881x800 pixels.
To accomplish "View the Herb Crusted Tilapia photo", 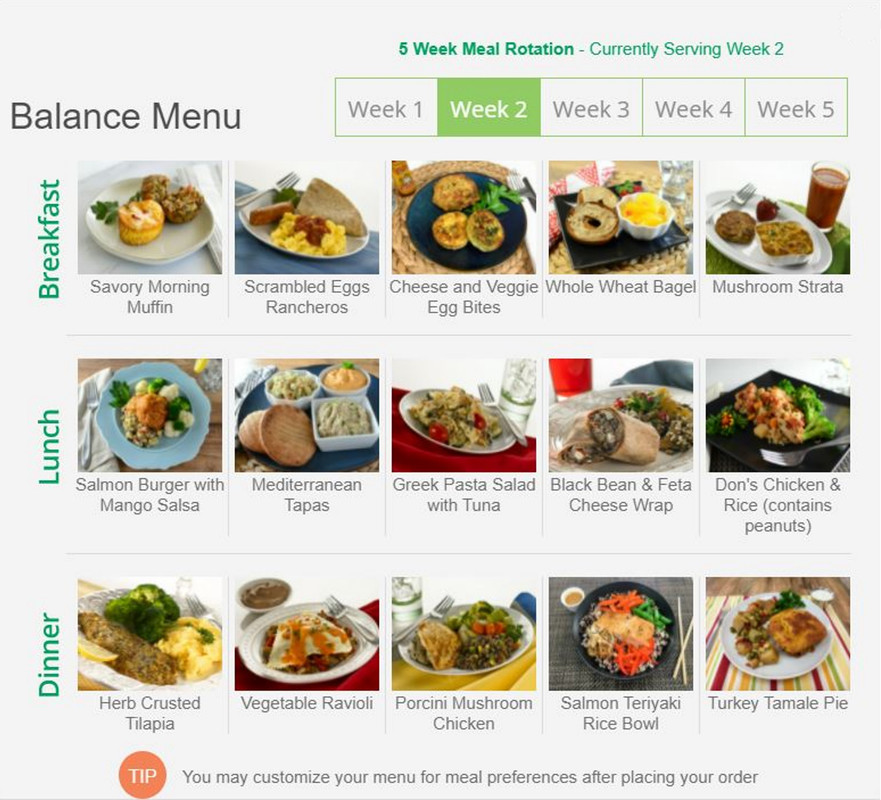I will point(149,634).
